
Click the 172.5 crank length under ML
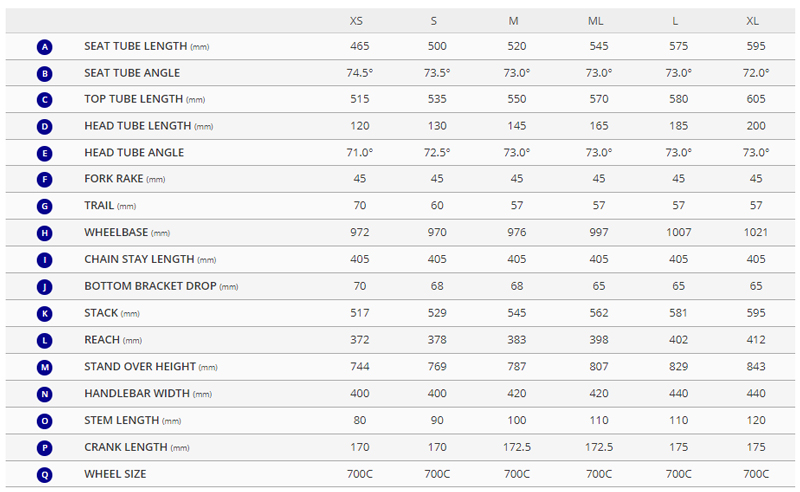click(x=596, y=447)
